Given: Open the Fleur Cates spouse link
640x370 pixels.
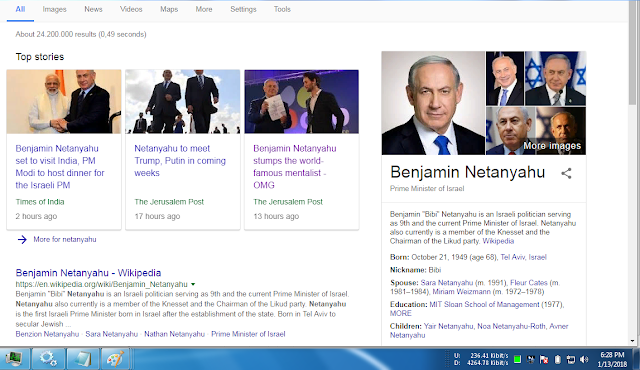Looking at the screenshot, I should click(529, 283).
